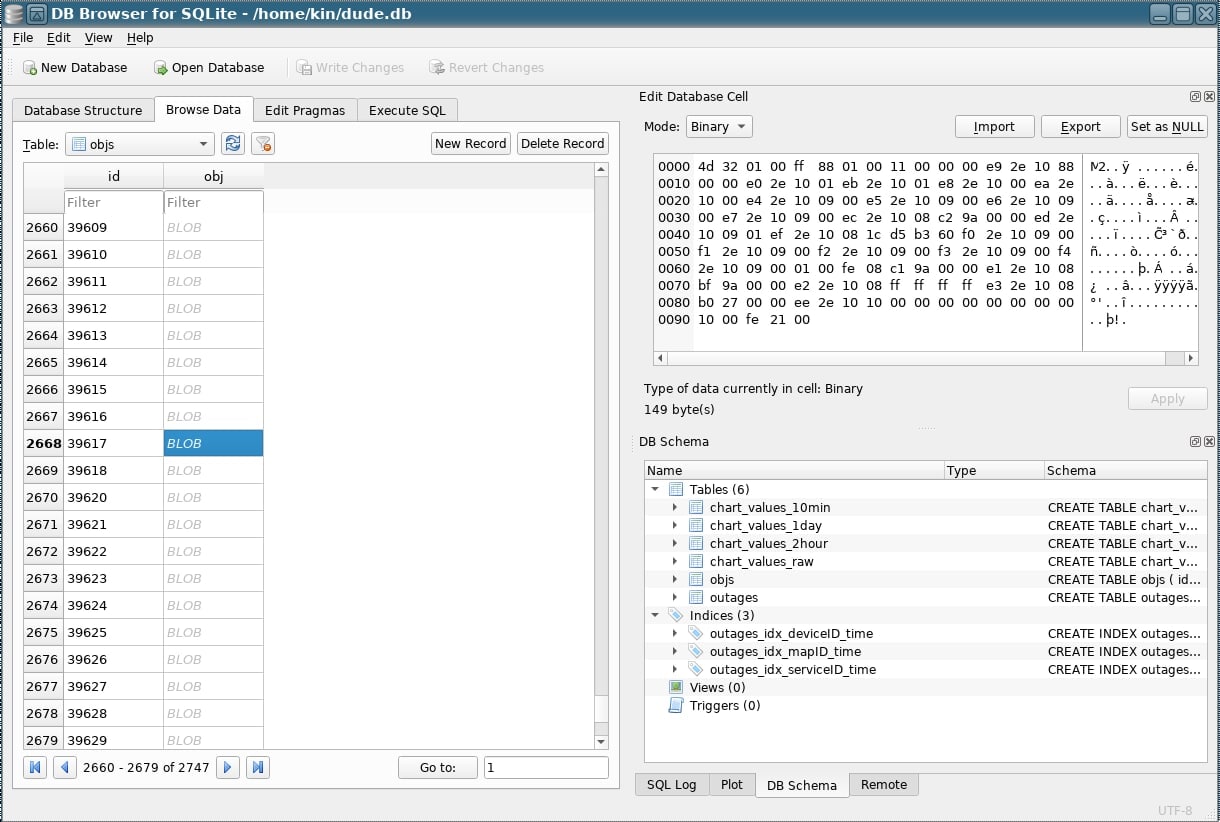Select the id cell 39609
Image resolution: width=1220 pixels, height=822 pixels.
click(114, 227)
